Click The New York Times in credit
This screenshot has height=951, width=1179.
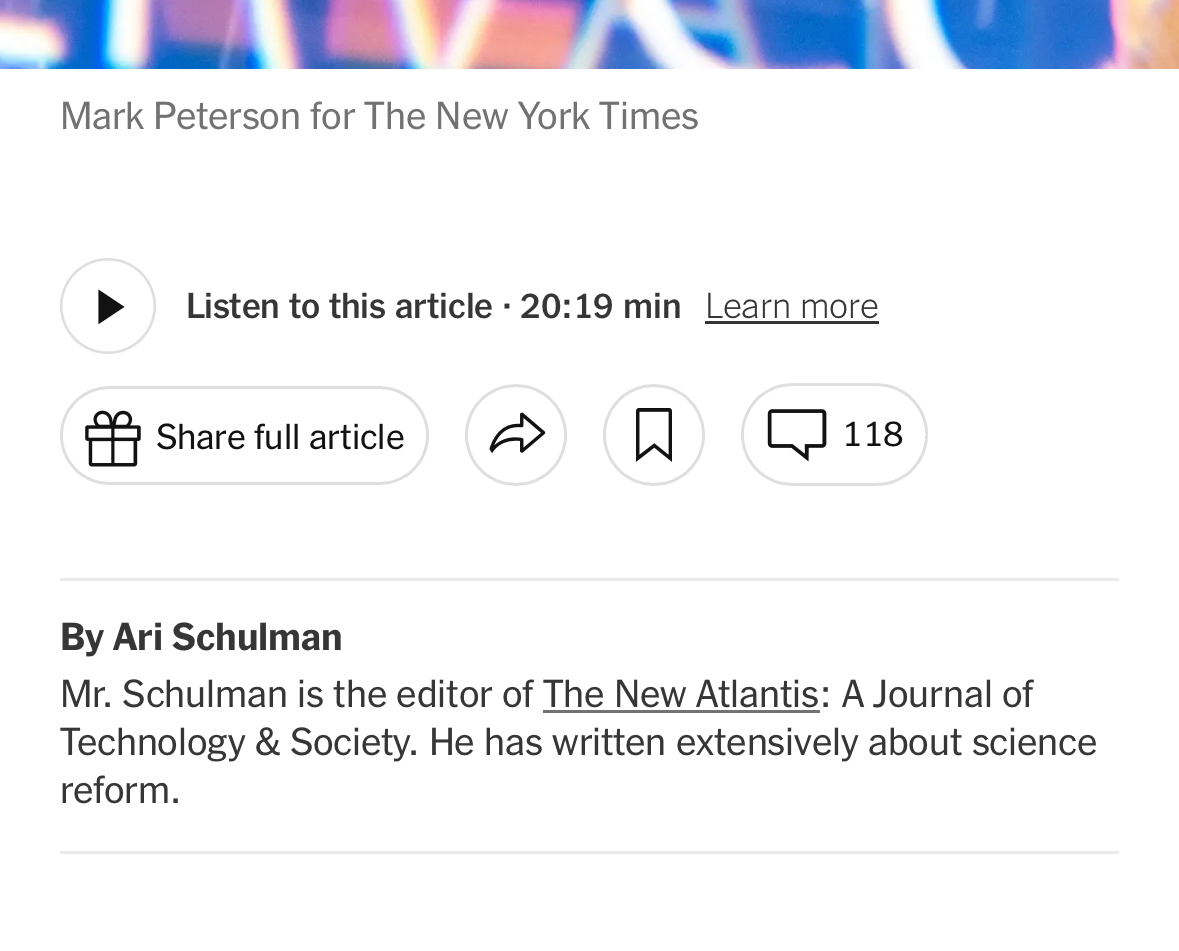point(530,117)
